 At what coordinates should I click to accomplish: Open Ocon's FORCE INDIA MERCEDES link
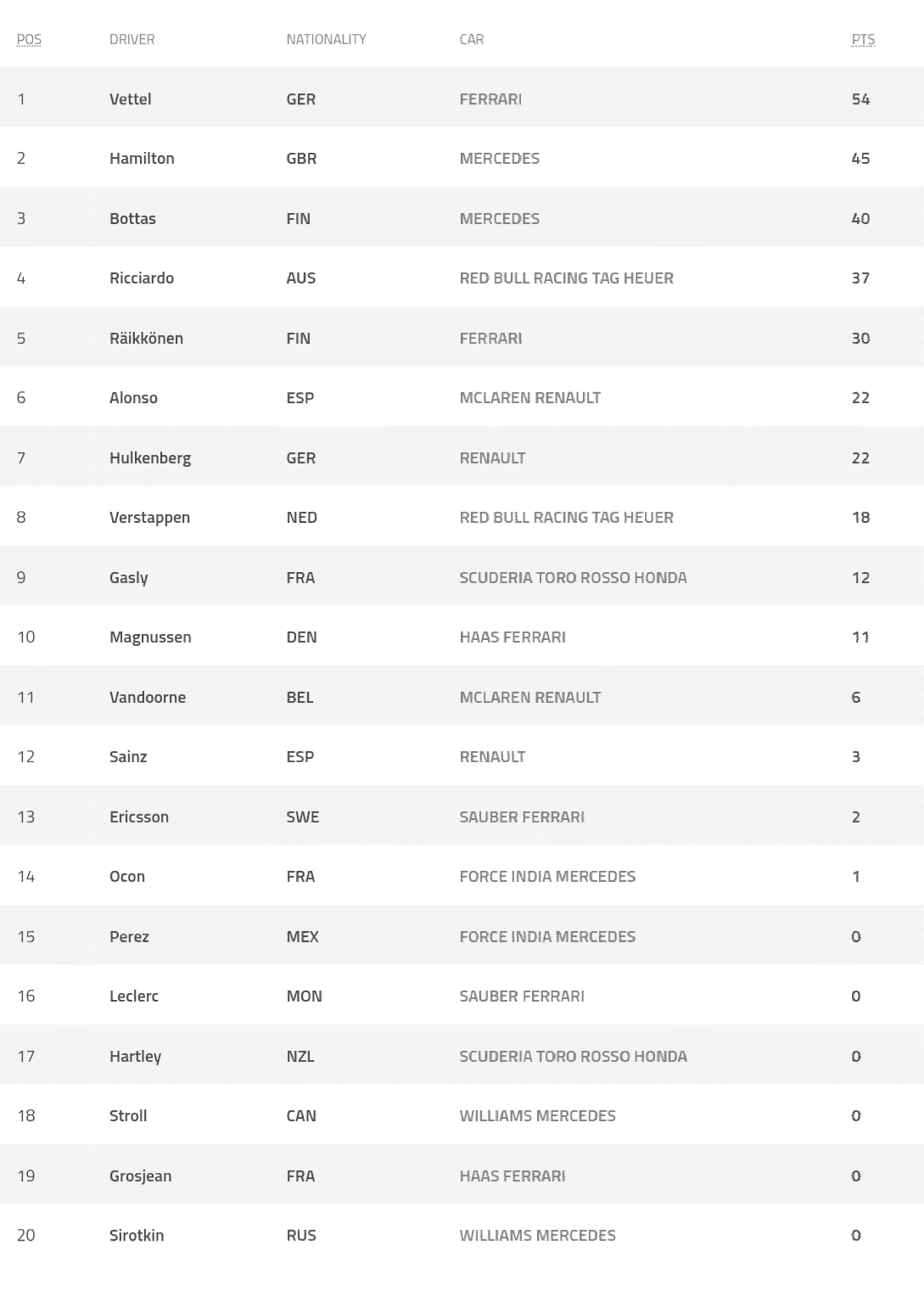pyautogui.click(x=547, y=876)
